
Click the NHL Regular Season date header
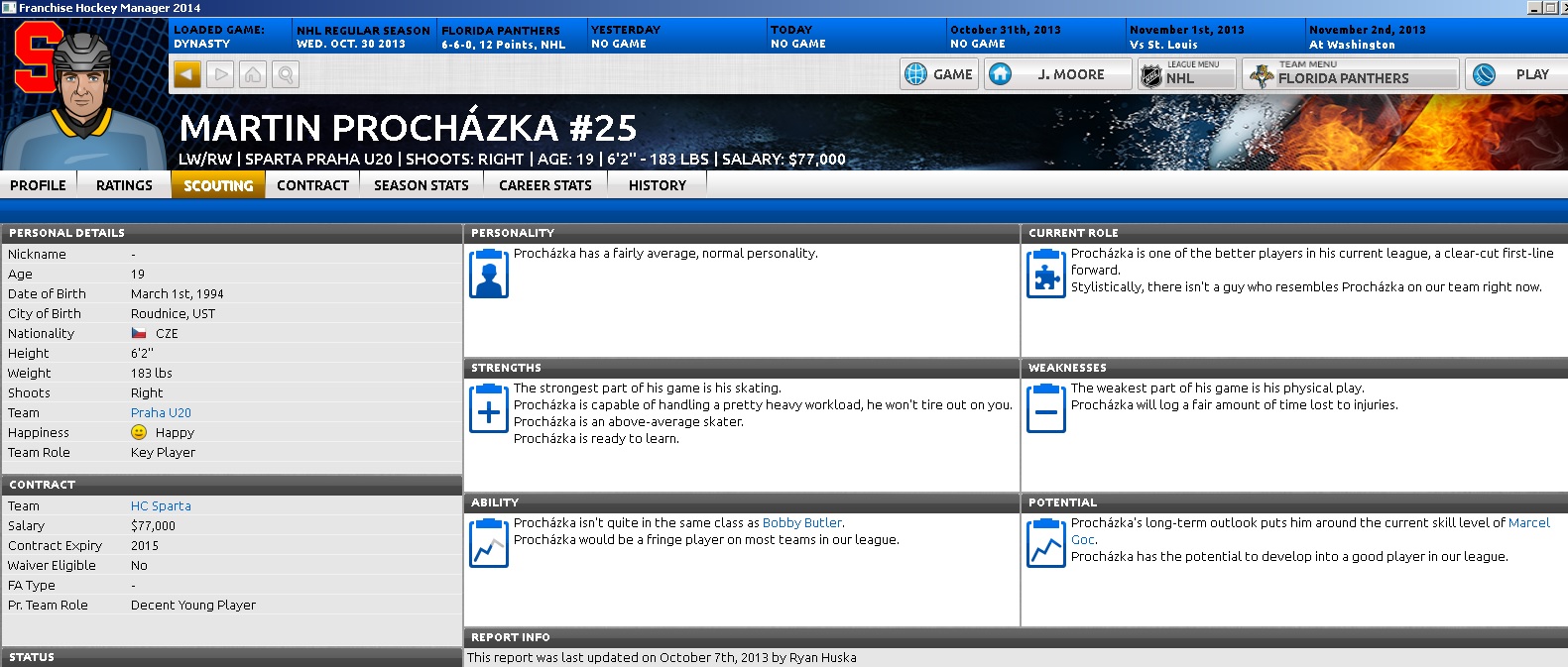point(364,38)
